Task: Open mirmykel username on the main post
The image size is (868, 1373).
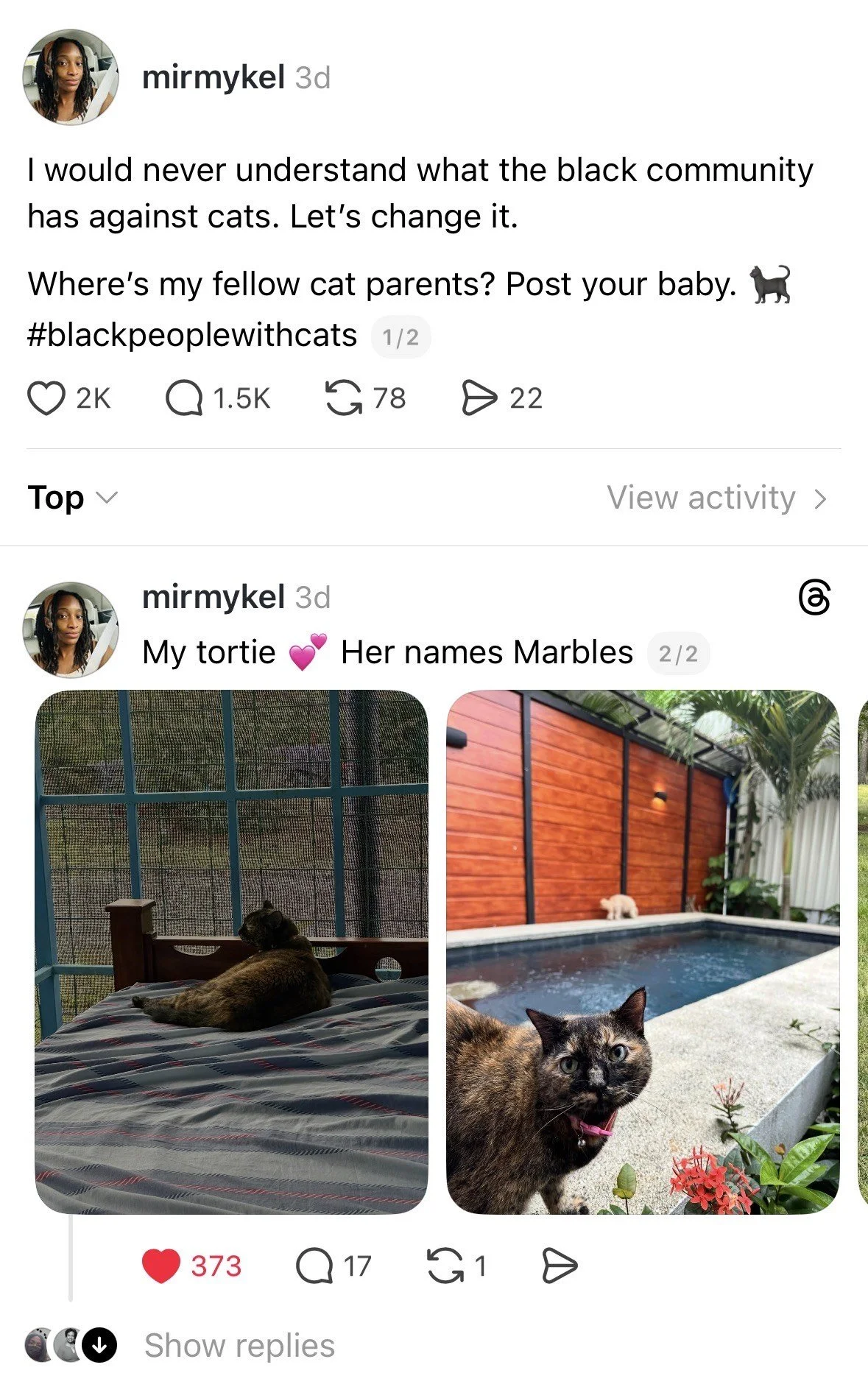Action: [214, 77]
